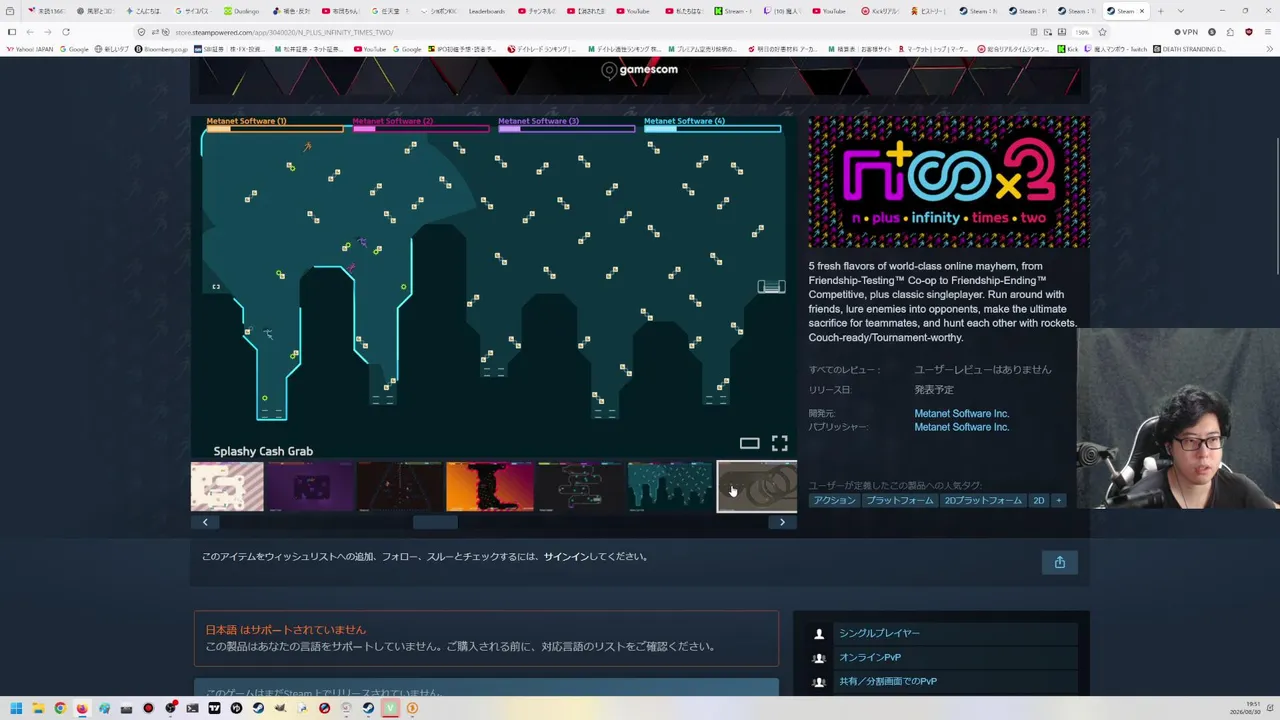Expand more tags with the plus button
Screen dimensions: 1280x720
pyautogui.click(x=1058, y=500)
